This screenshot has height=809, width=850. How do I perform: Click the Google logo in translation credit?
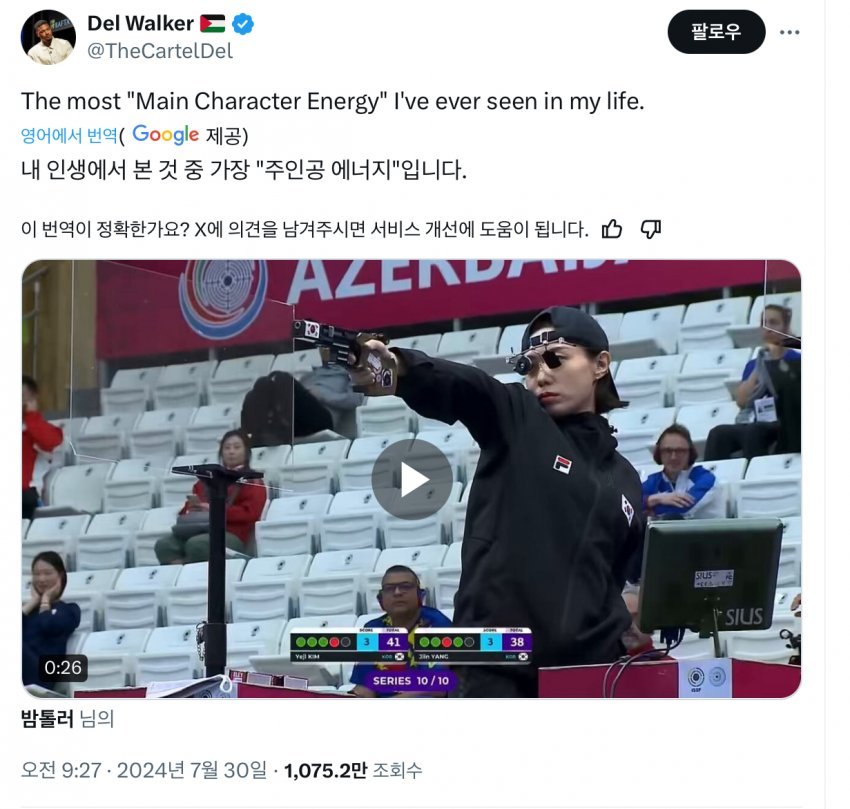(165, 134)
